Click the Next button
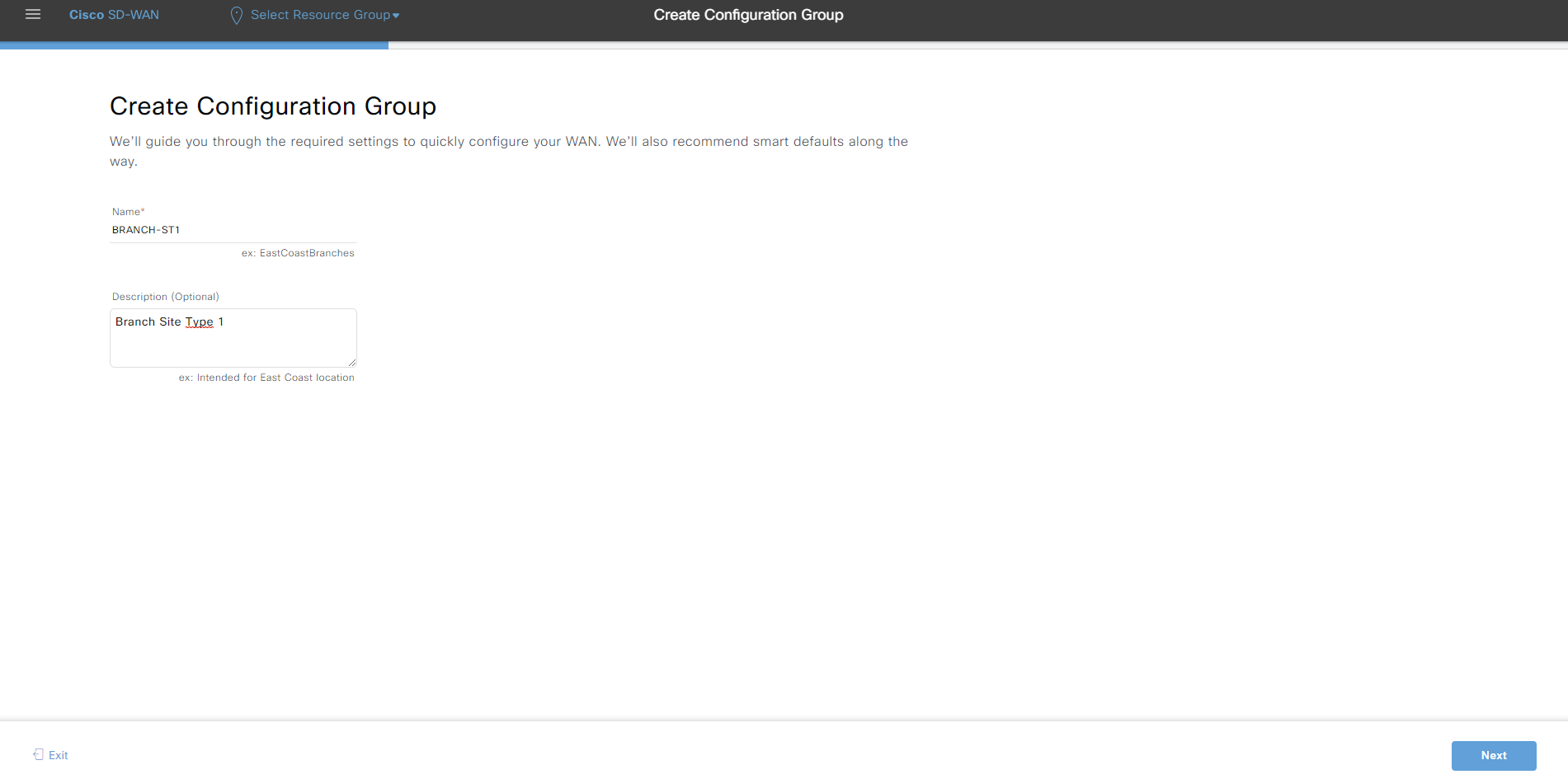 tap(1494, 755)
